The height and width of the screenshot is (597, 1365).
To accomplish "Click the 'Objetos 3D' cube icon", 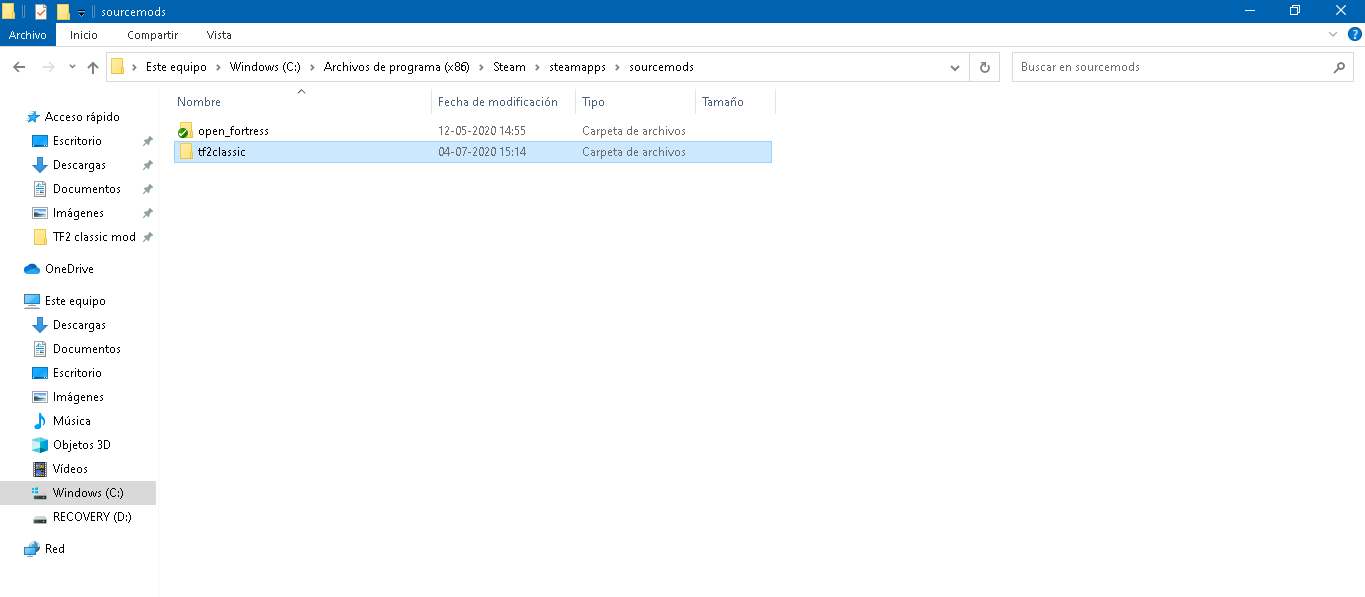I will click(x=40, y=445).
